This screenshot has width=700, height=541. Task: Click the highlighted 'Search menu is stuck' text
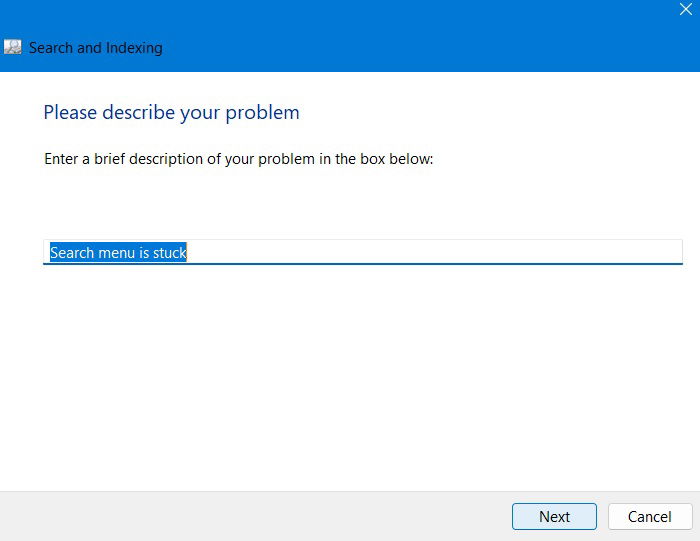pos(118,253)
